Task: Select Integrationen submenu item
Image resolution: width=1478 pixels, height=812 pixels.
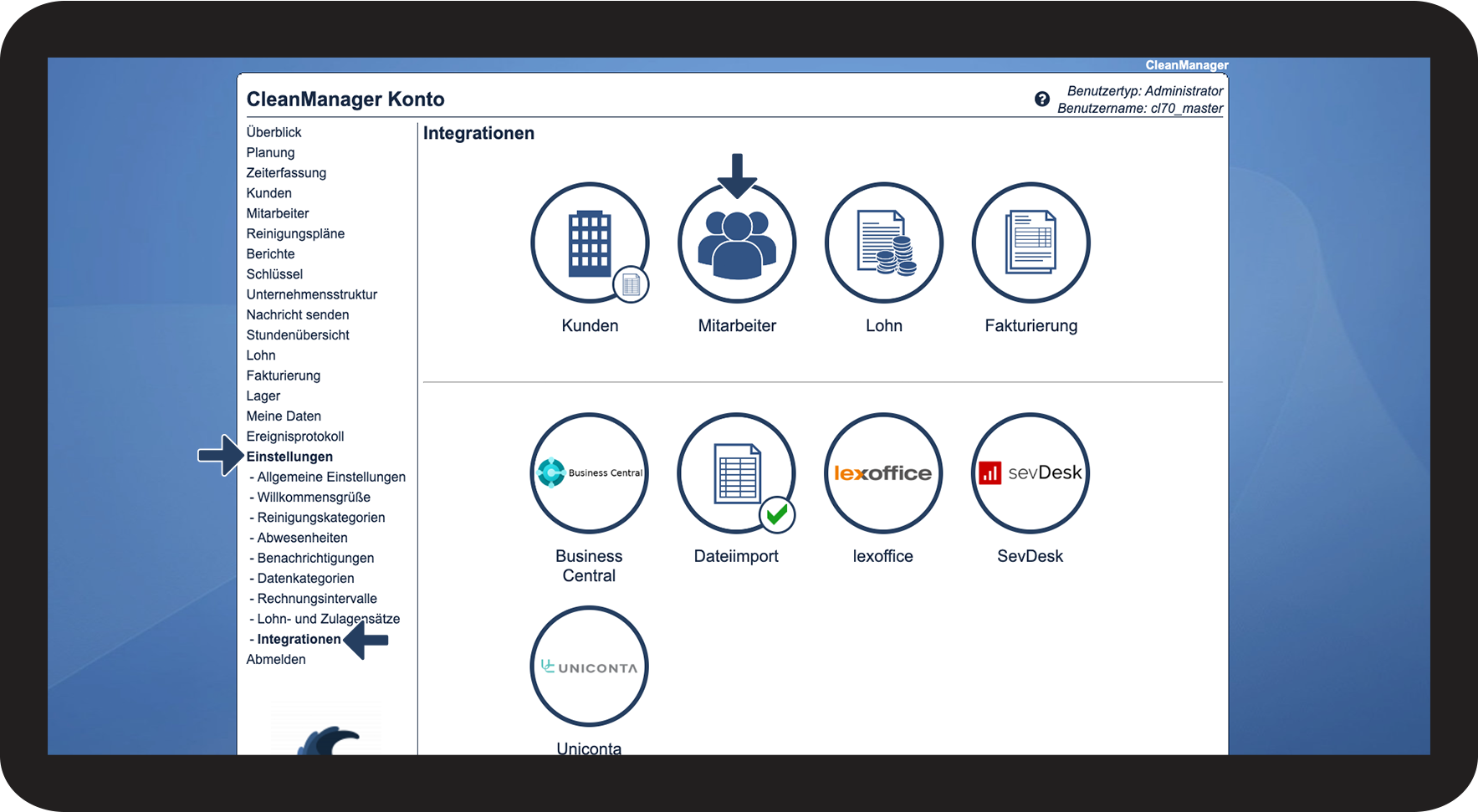Action: point(299,640)
